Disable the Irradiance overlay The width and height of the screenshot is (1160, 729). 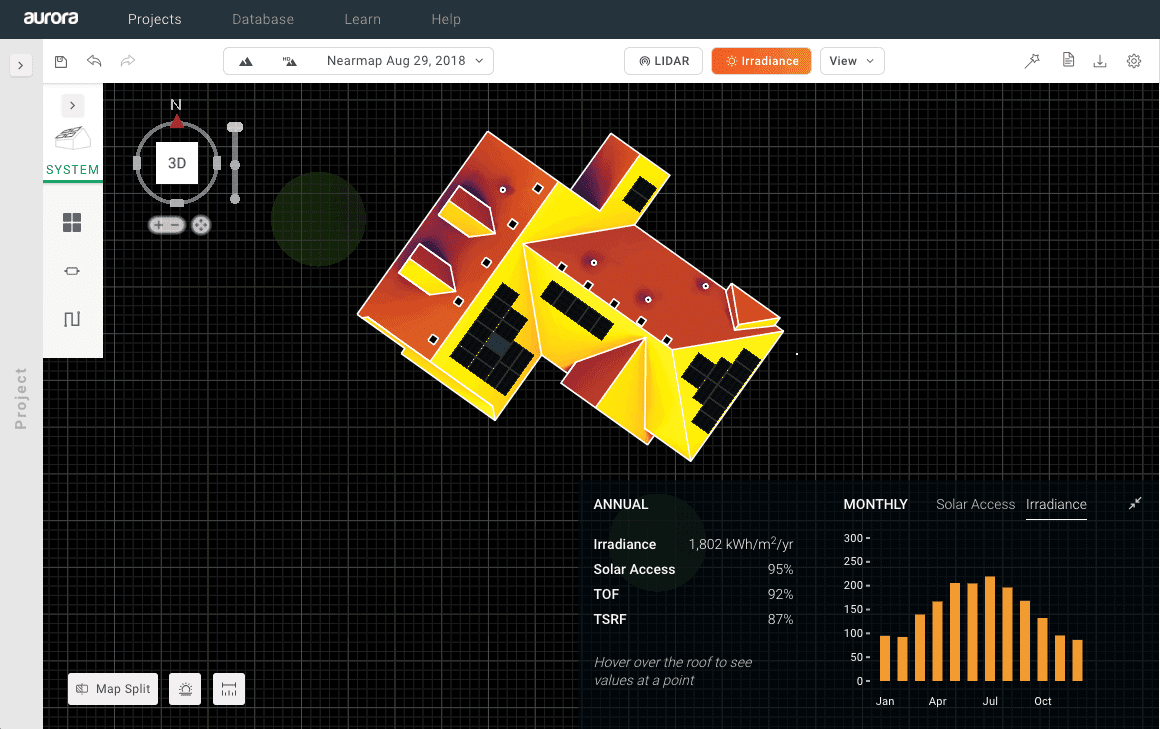[761, 60]
